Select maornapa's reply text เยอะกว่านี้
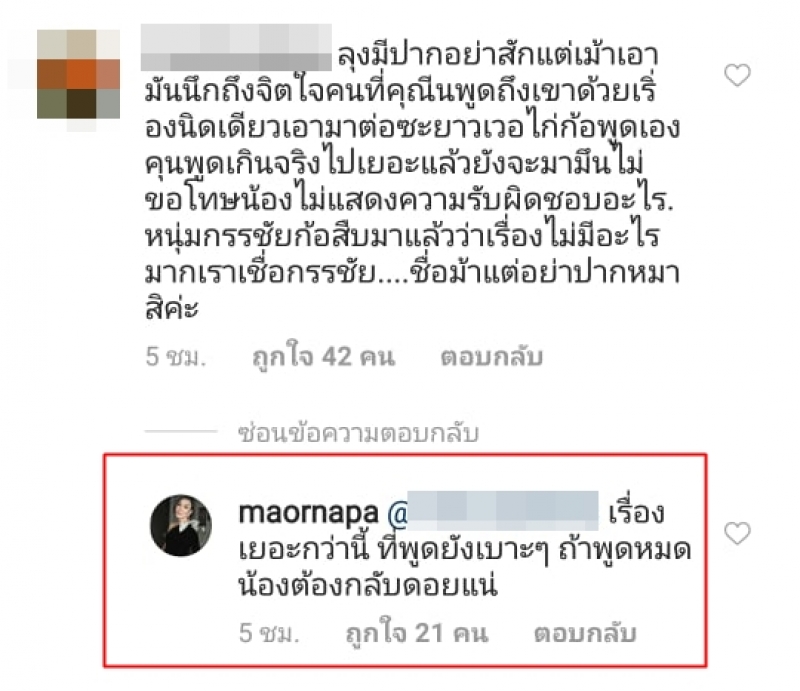This screenshot has height=691, width=800. (x=304, y=550)
